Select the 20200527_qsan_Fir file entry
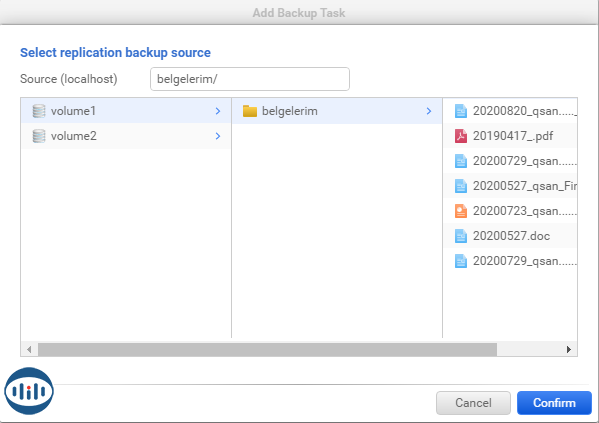The height and width of the screenshot is (423, 599). 510,186
